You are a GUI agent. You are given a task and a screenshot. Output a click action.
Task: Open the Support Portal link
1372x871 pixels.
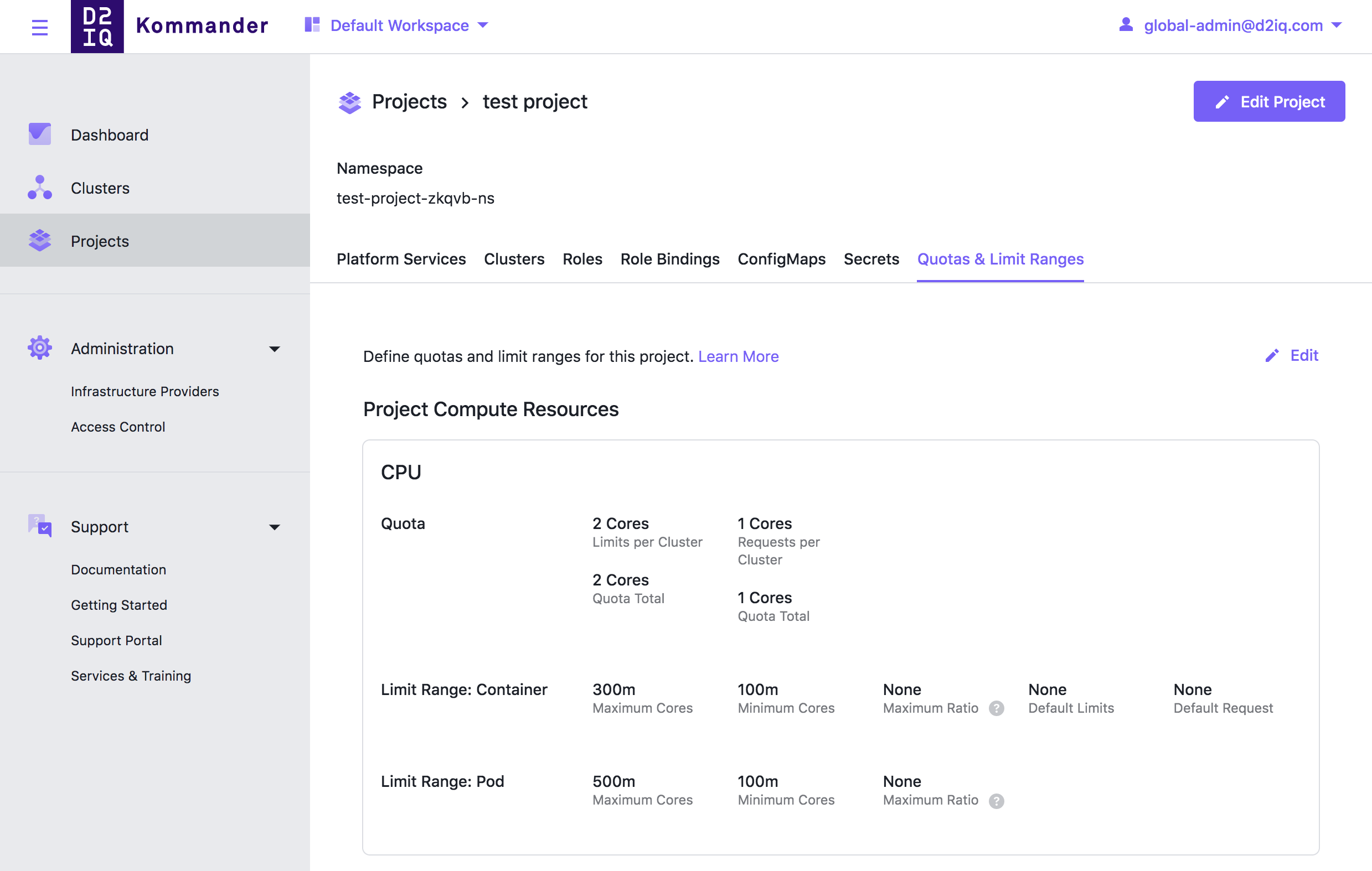click(116, 640)
